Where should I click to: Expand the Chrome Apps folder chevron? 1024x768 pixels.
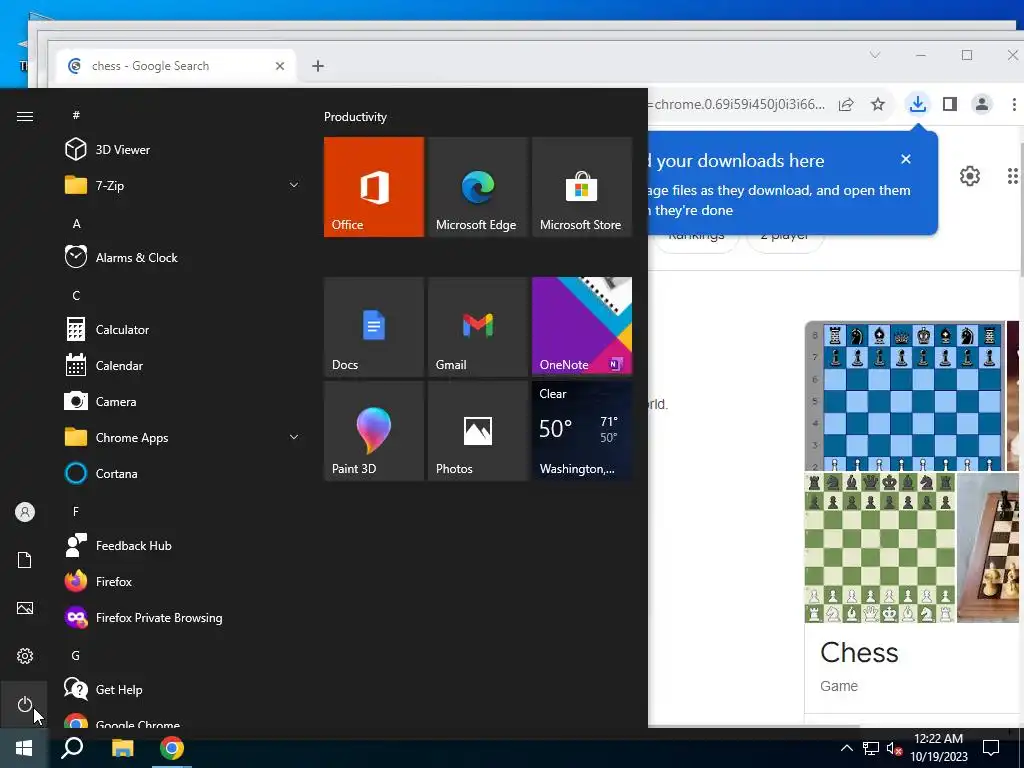(294, 438)
